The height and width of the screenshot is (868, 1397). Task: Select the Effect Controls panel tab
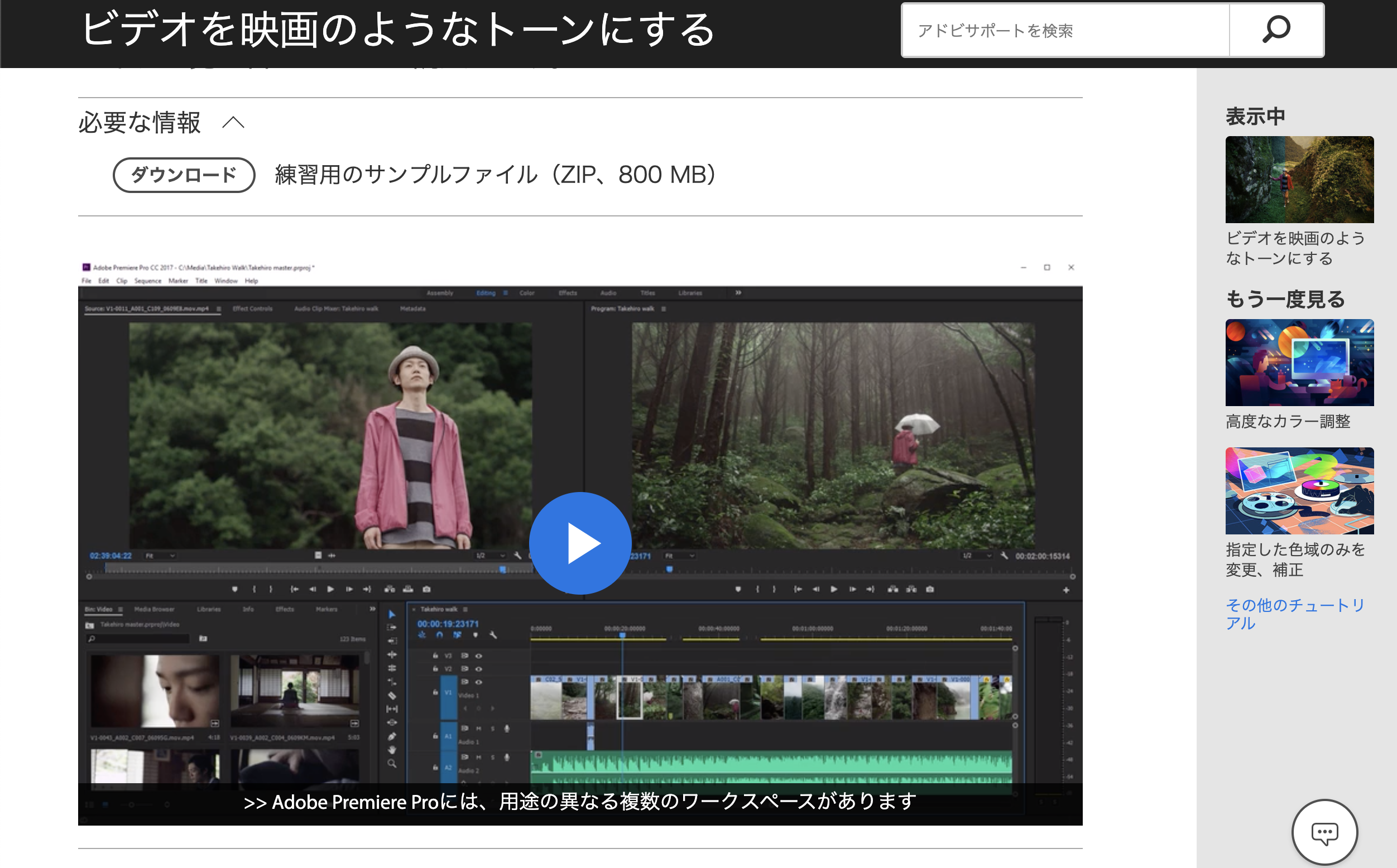(x=253, y=309)
